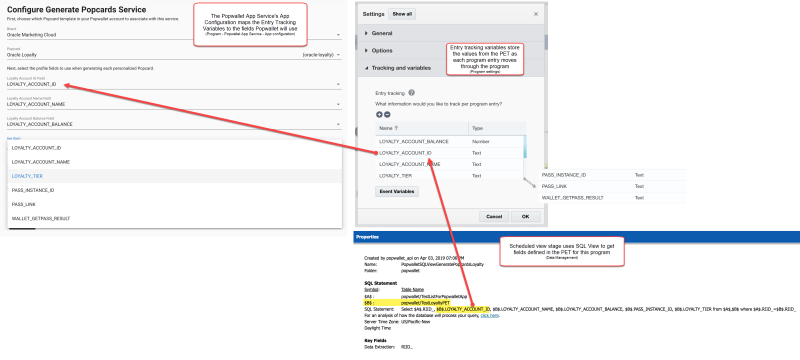This screenshot has height=360, width=800.
Task: Close the Settings dialog
Action: pos(536,14)
